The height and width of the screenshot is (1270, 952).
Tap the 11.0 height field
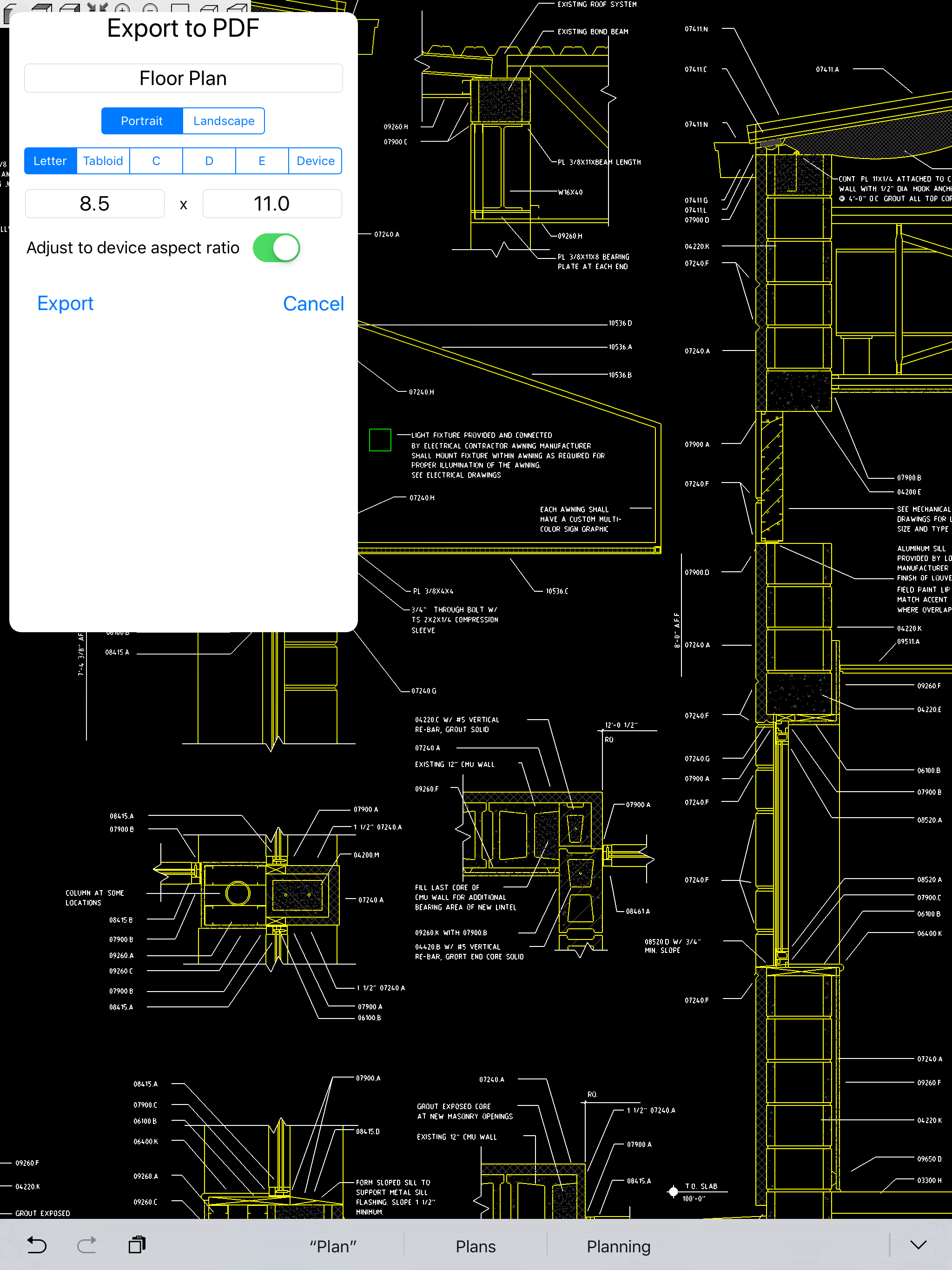click(x=271, y=204)
